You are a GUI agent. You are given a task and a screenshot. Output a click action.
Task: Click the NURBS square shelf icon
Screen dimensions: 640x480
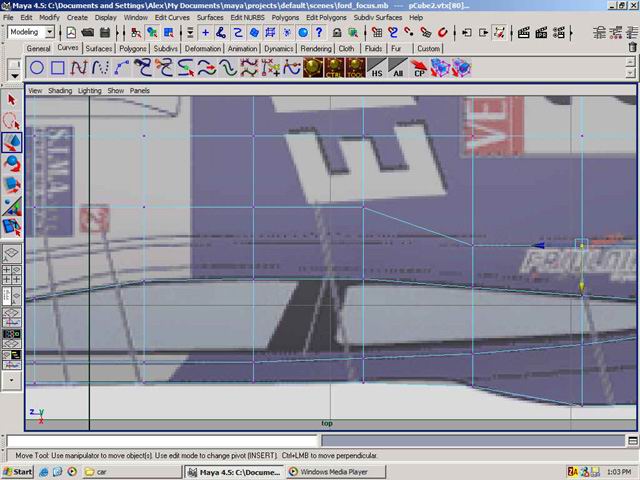(x=58, y=68)
